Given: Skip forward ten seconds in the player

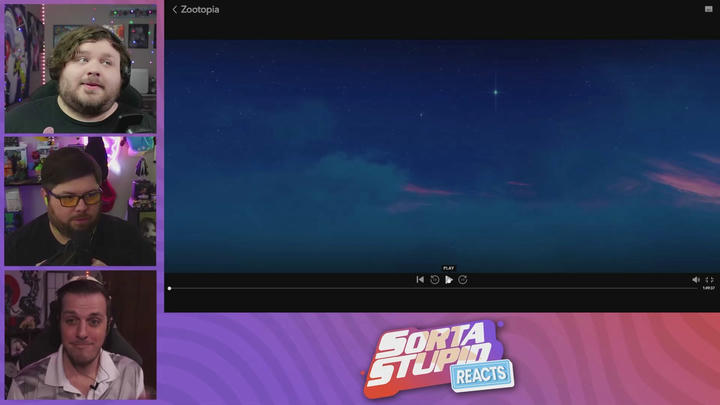Looking at the screenshot, I should [463, 280].
